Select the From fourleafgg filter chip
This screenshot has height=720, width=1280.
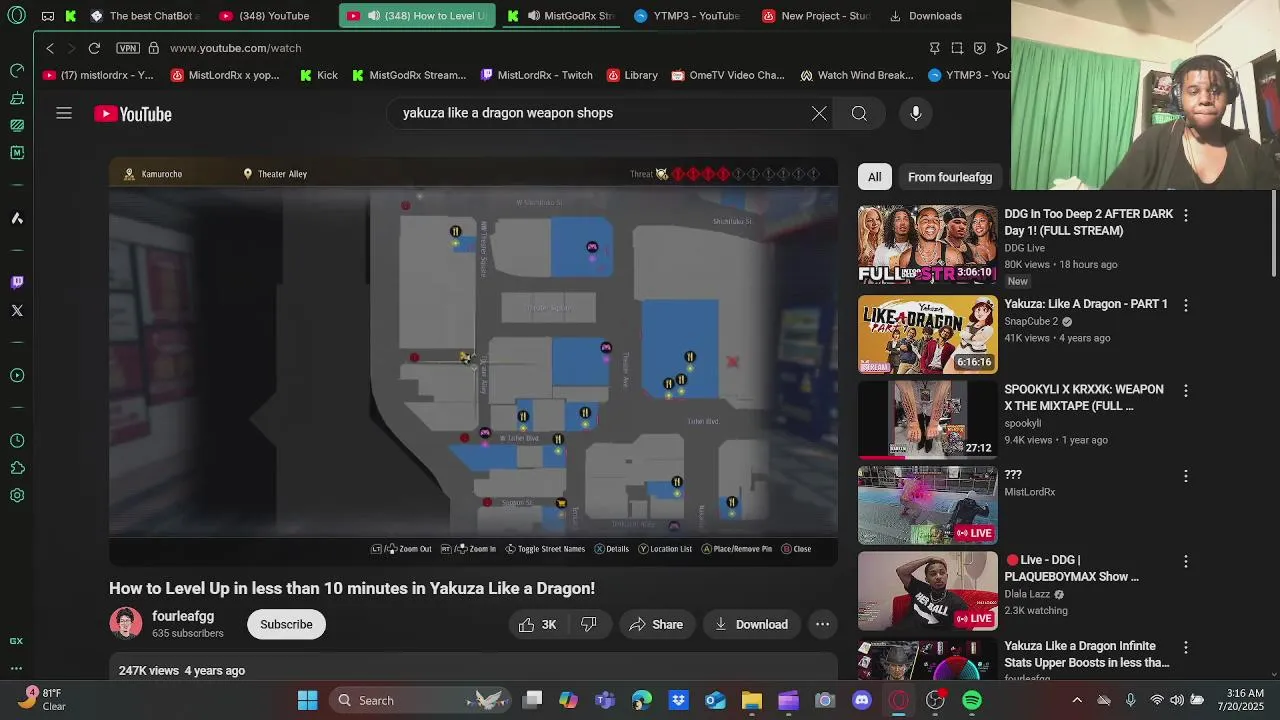950,177
